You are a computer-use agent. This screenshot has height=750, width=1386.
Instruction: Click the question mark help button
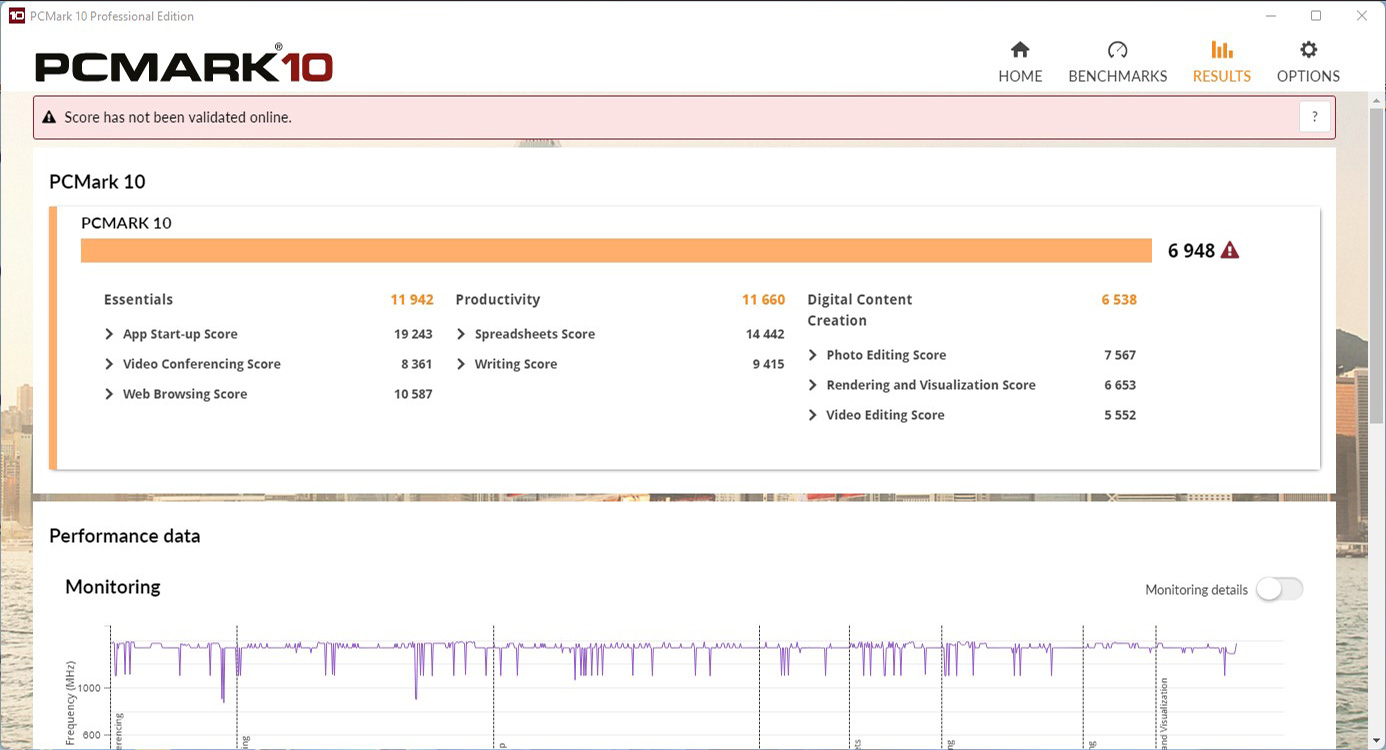point(1315,116)
